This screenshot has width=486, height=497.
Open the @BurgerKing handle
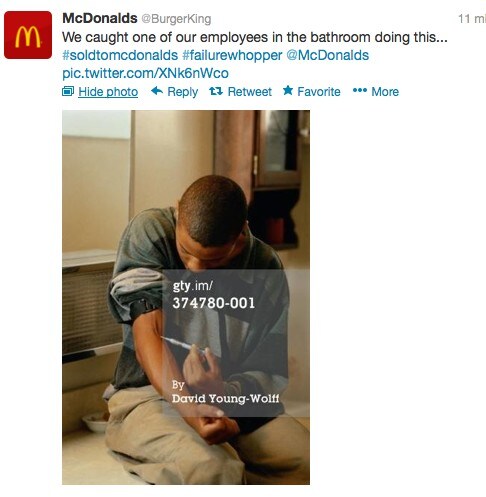point(176,19)
